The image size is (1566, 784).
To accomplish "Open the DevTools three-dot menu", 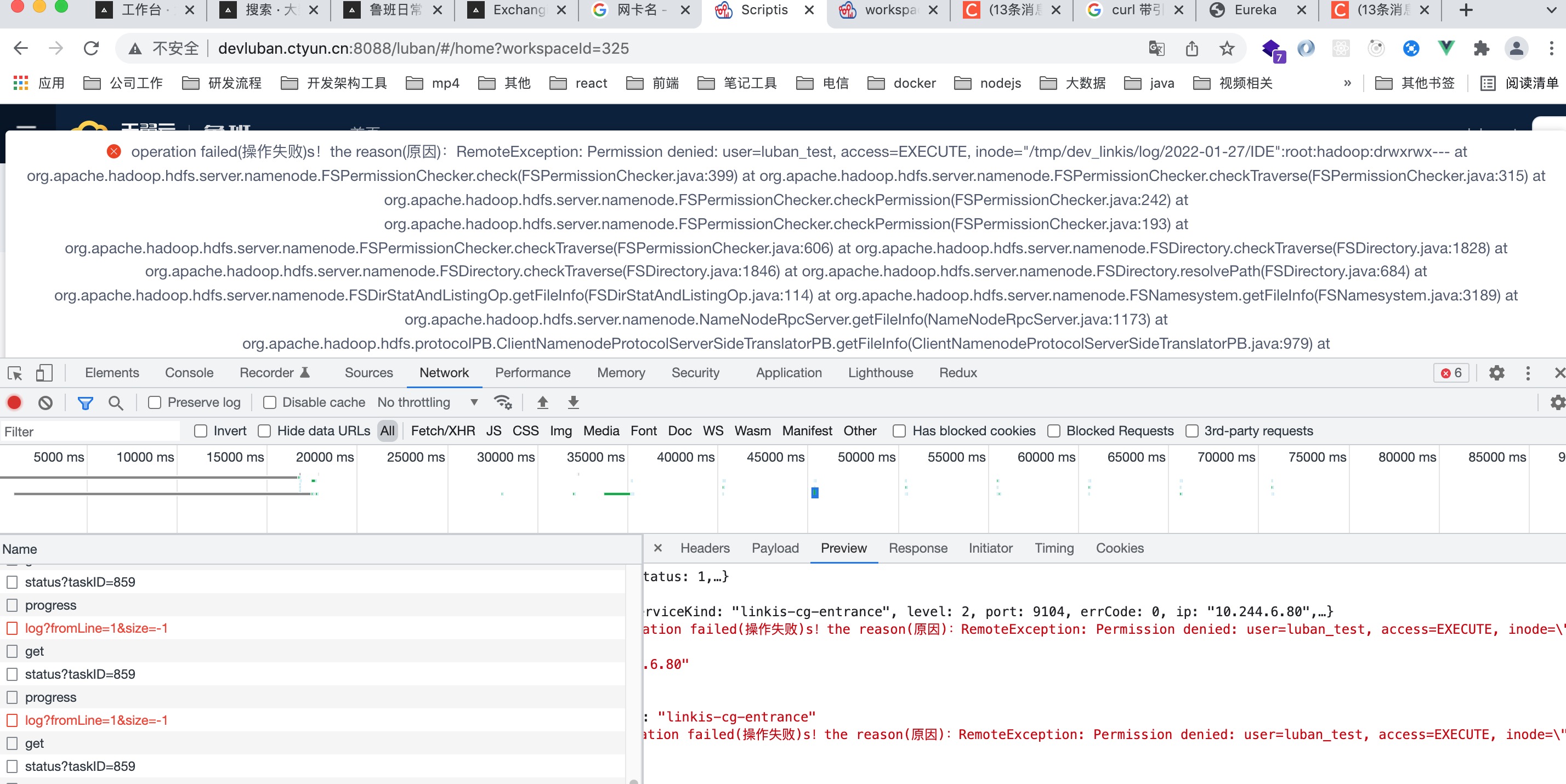I will click(x=1528, y=373).
